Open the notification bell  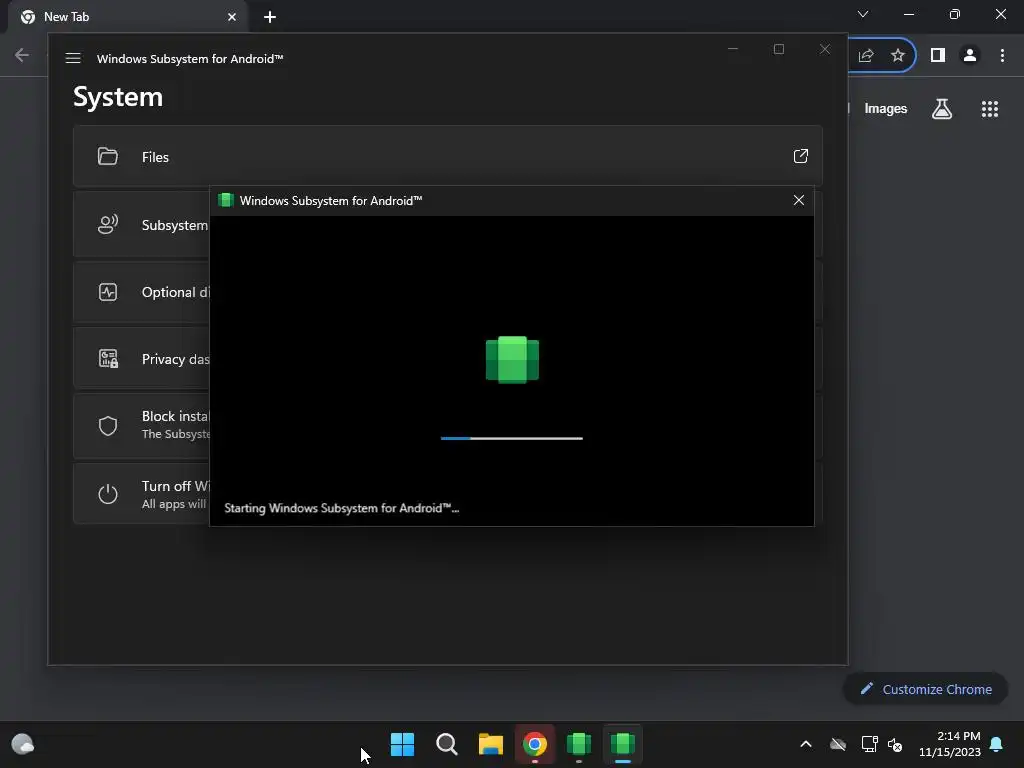pyautogui.click(x=996, y=744)
